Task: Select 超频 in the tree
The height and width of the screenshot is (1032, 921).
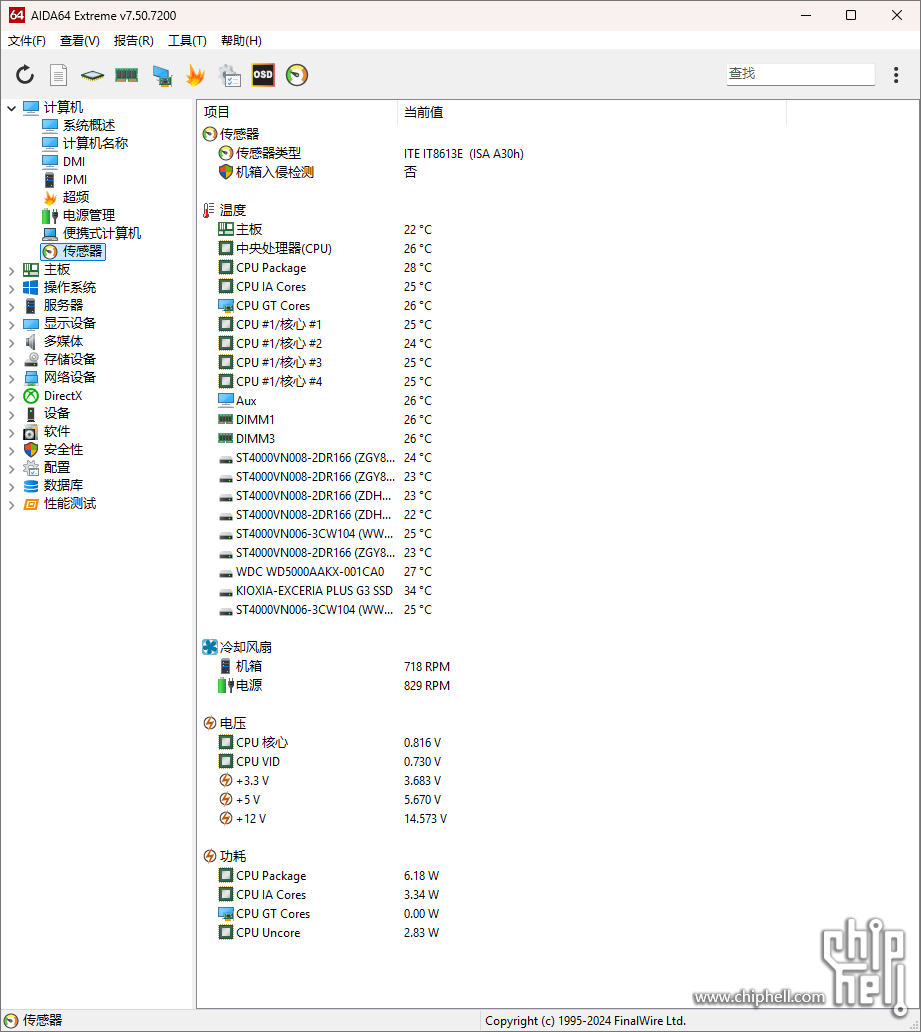Action: 76,197
